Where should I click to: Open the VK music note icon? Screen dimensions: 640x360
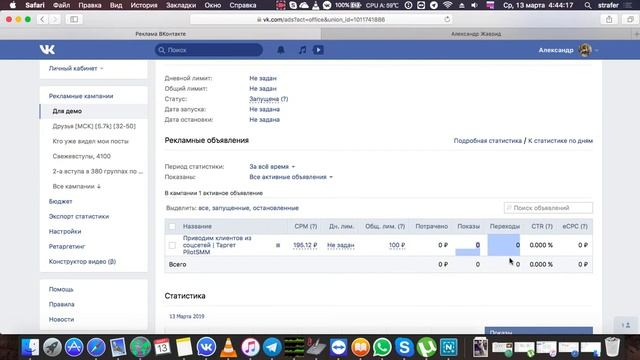point(302,50)
